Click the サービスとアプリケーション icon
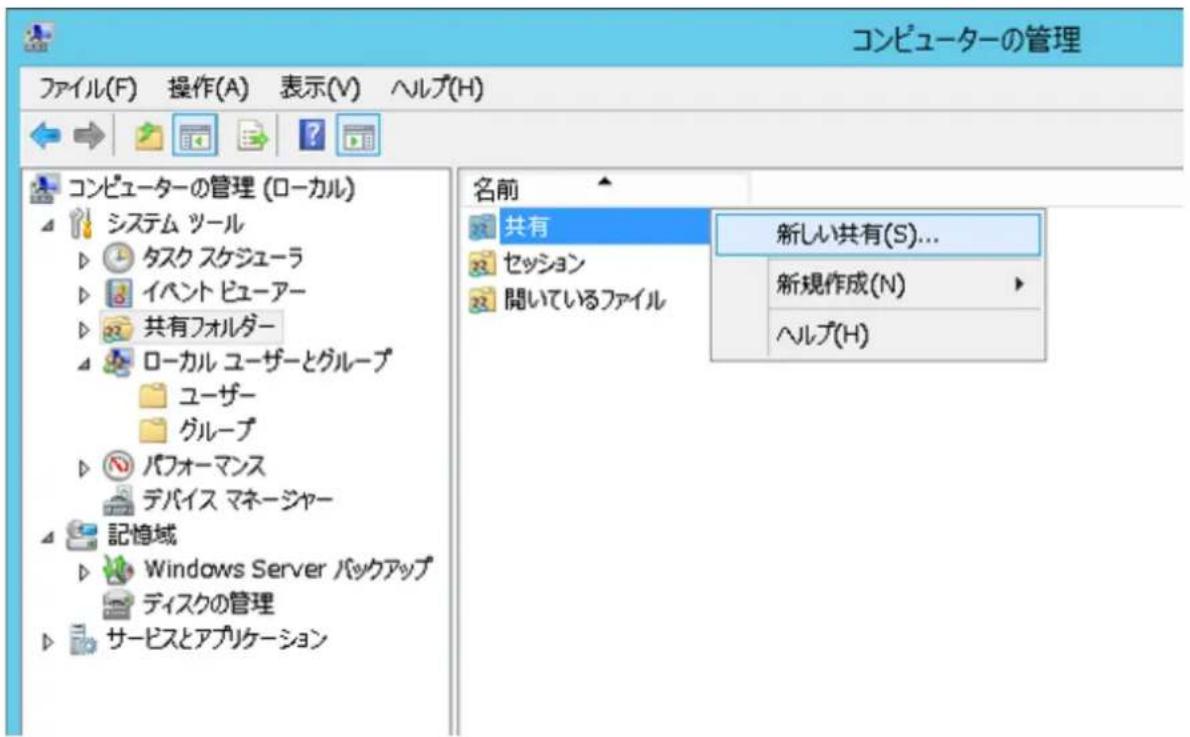1190x737 pixels. click(x=82, y=639)
